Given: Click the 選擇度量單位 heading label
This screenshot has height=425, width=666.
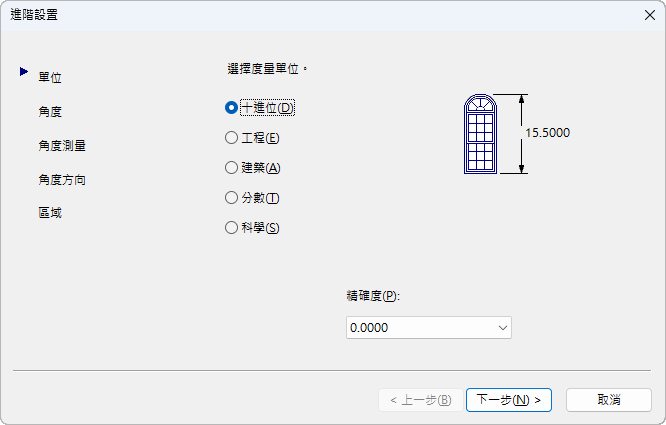Looking at the screenshot, I should pos(266,69).
